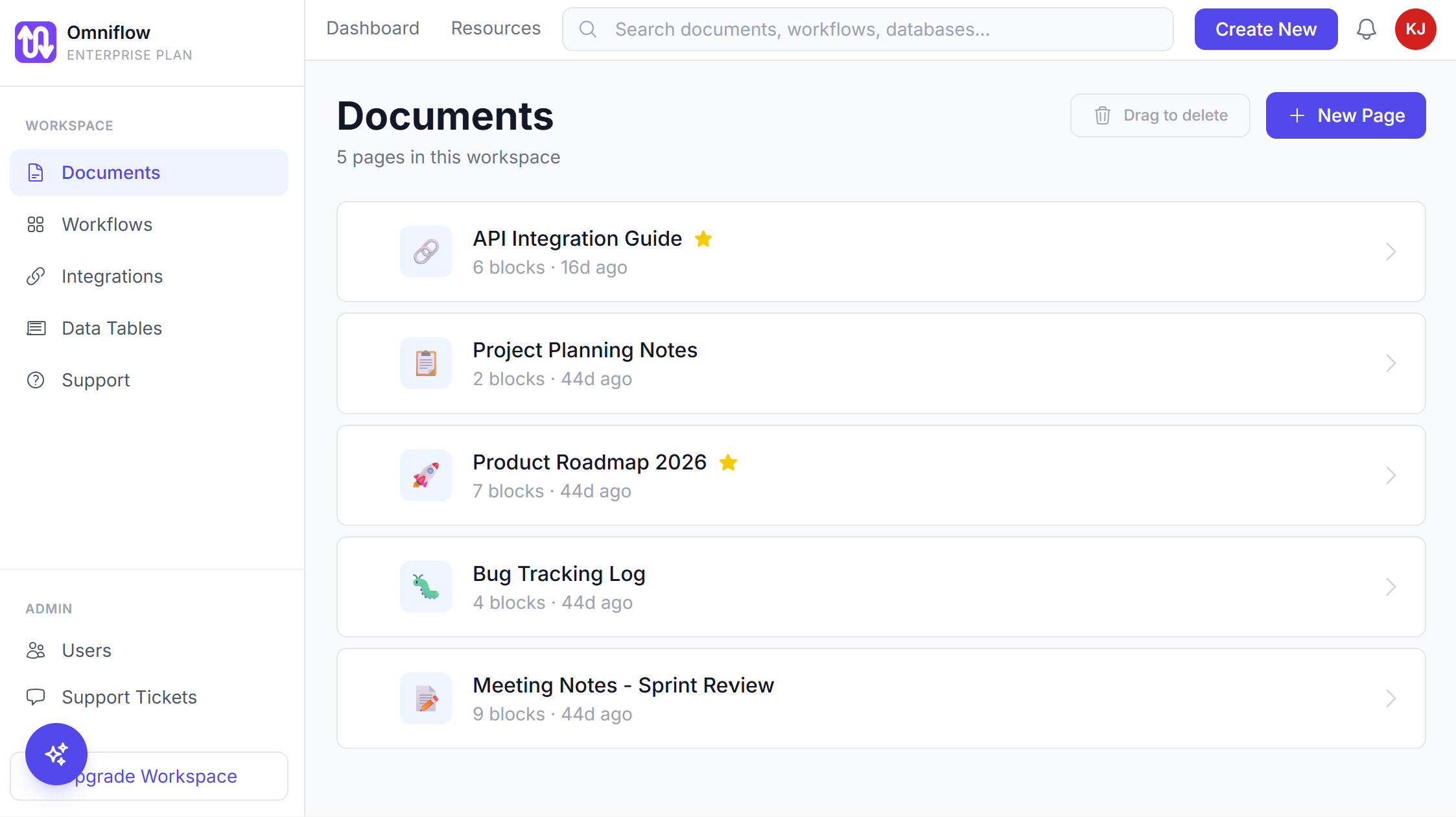Click '6 blocks · 16d ago' text
Viewport: 1456px width, 817px height.
pos(550,267)
